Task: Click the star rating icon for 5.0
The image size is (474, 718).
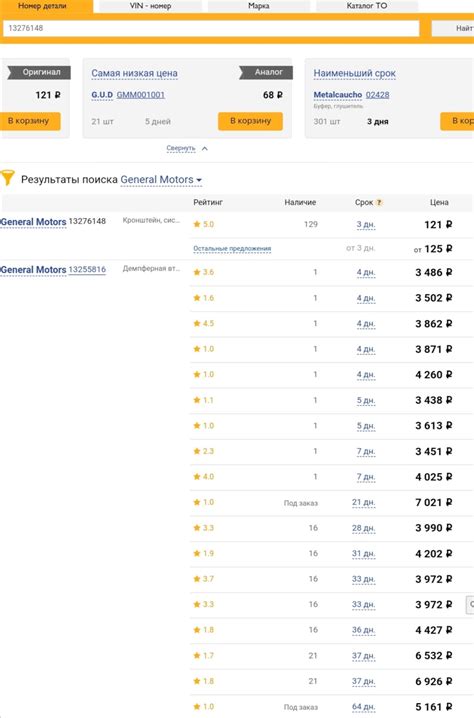Action: pyautogui.click(x=197, y=224)
